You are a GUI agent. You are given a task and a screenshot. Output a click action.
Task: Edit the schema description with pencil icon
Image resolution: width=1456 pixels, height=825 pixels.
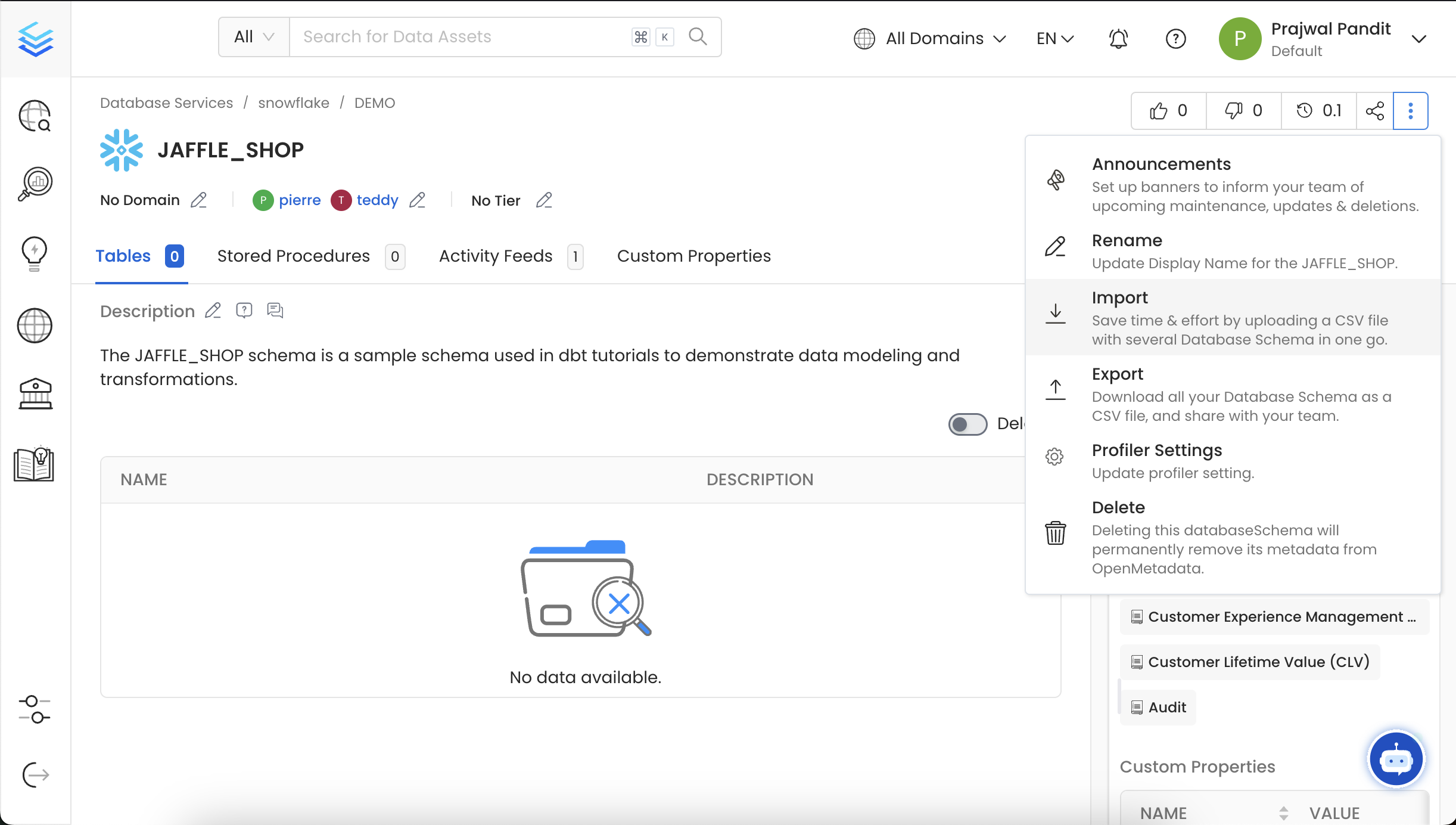[x=212, y=311]
